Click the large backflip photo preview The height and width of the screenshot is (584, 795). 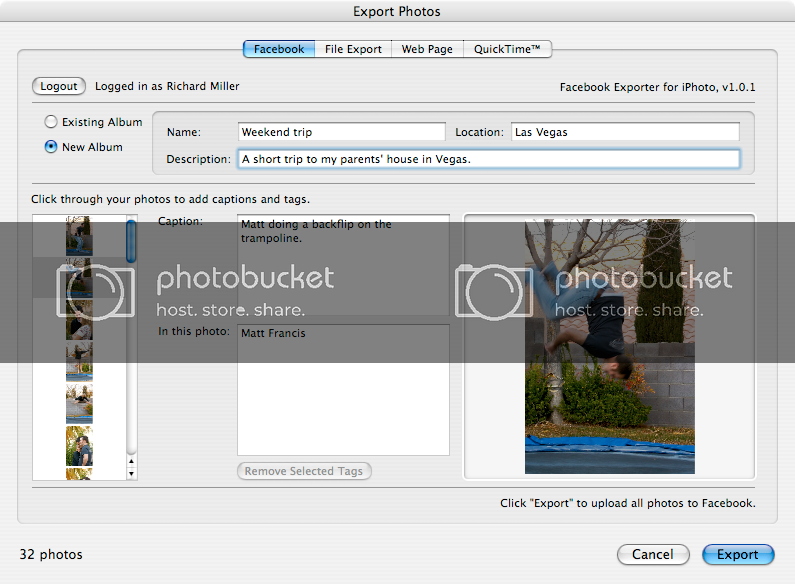[609, 346]
